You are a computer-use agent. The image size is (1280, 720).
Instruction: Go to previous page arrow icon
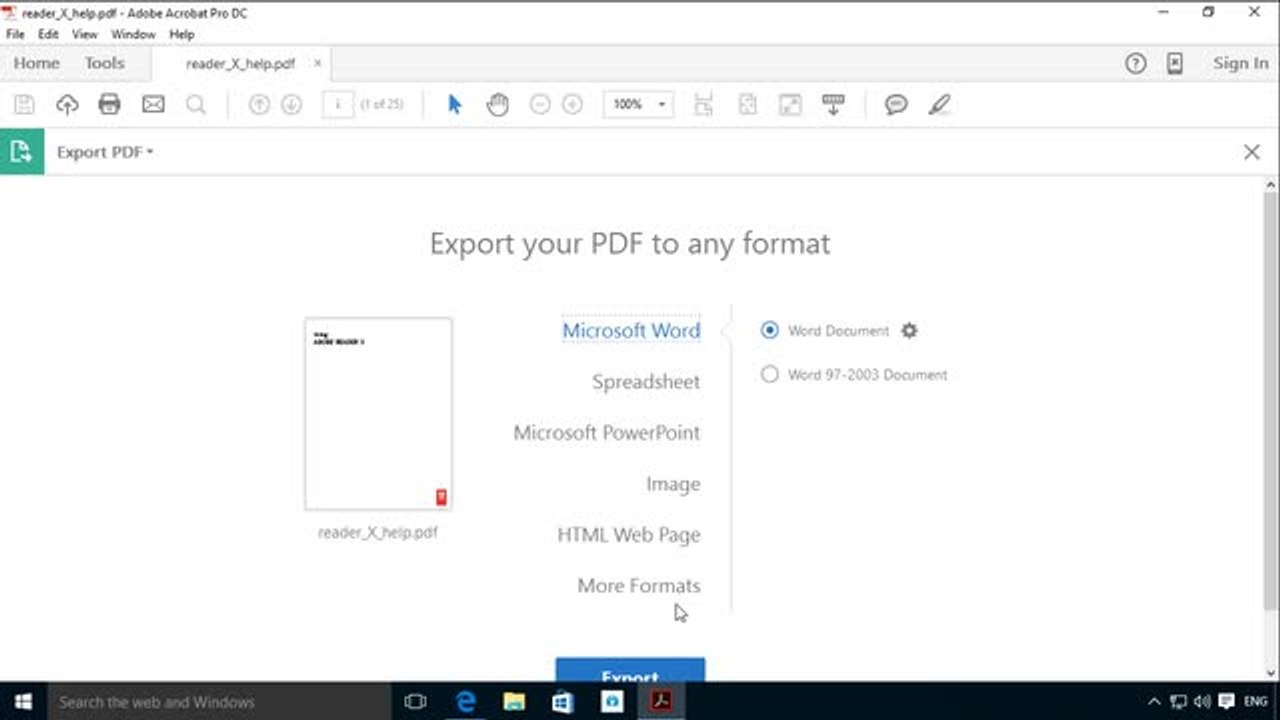click(259, 104)
